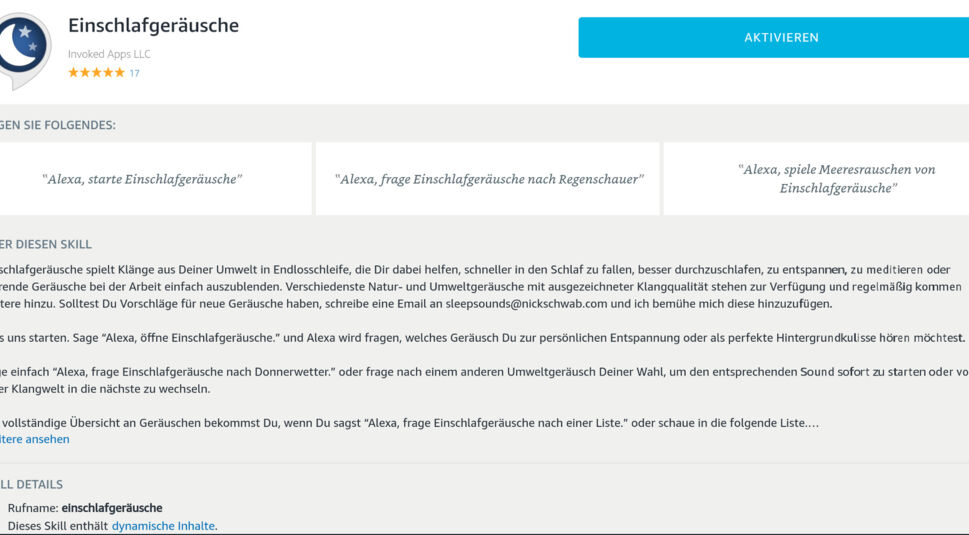Select the "SIE FOLGENDES:" heading
The width and height of the screenshot is (969, 535).
pyautogui.click(x=69, y=125)
